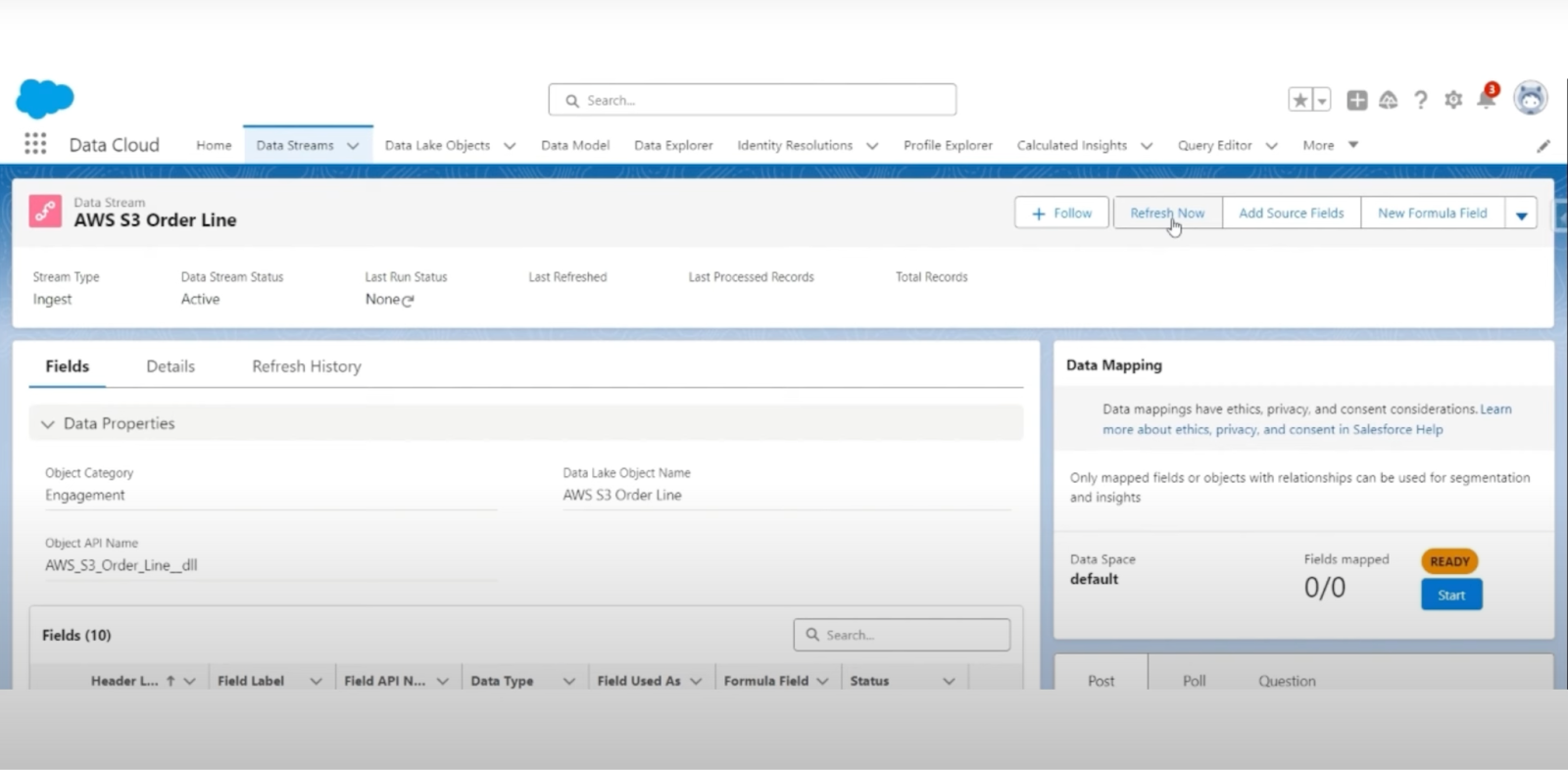Viewport: 1568px width, 770px height.
Task: Click the Engagement object category value
Action: pos(85,496)
